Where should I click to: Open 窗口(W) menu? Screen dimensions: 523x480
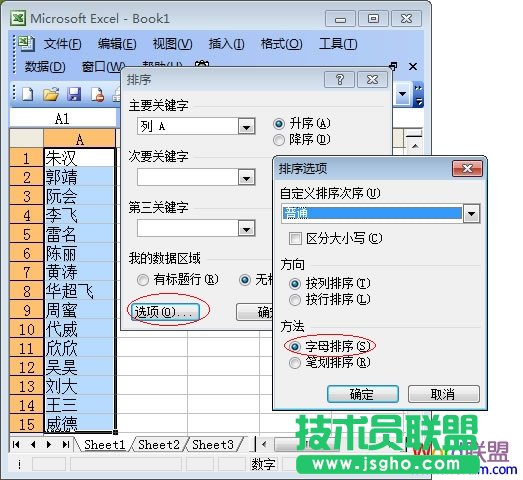pos(102,67)
